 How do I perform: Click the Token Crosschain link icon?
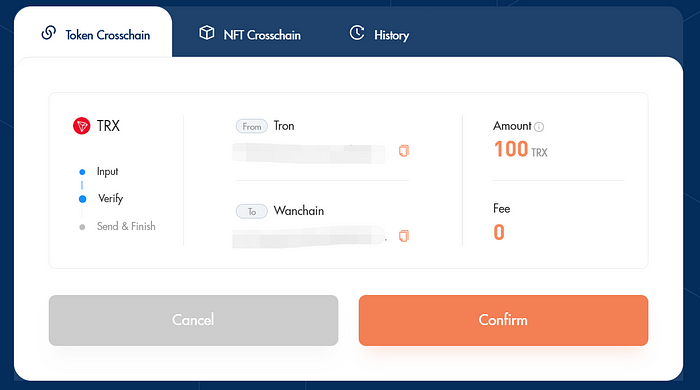point(49,33)
